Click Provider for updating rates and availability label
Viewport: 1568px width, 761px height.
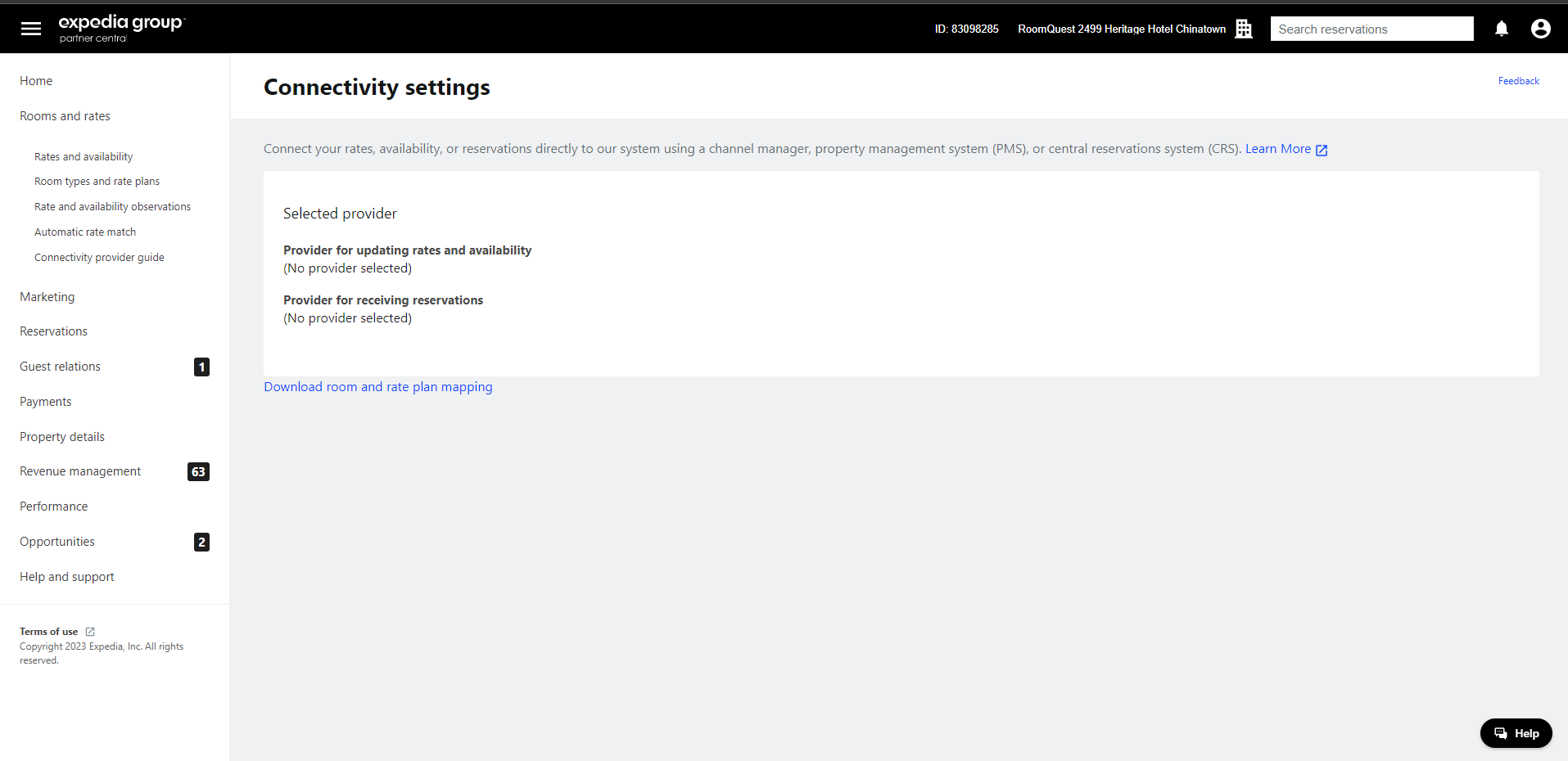tap(408, 250)
